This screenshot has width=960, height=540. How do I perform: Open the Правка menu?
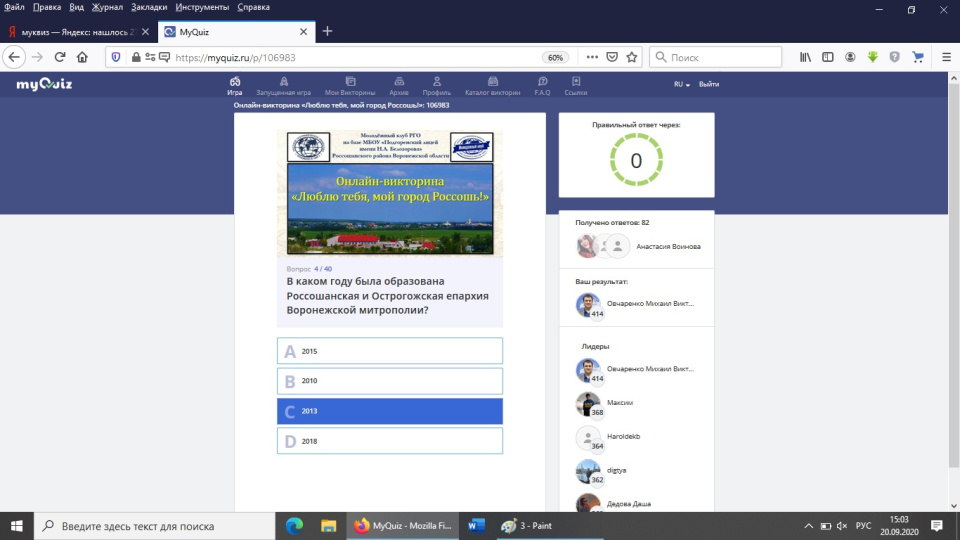(x=47, y=7)
